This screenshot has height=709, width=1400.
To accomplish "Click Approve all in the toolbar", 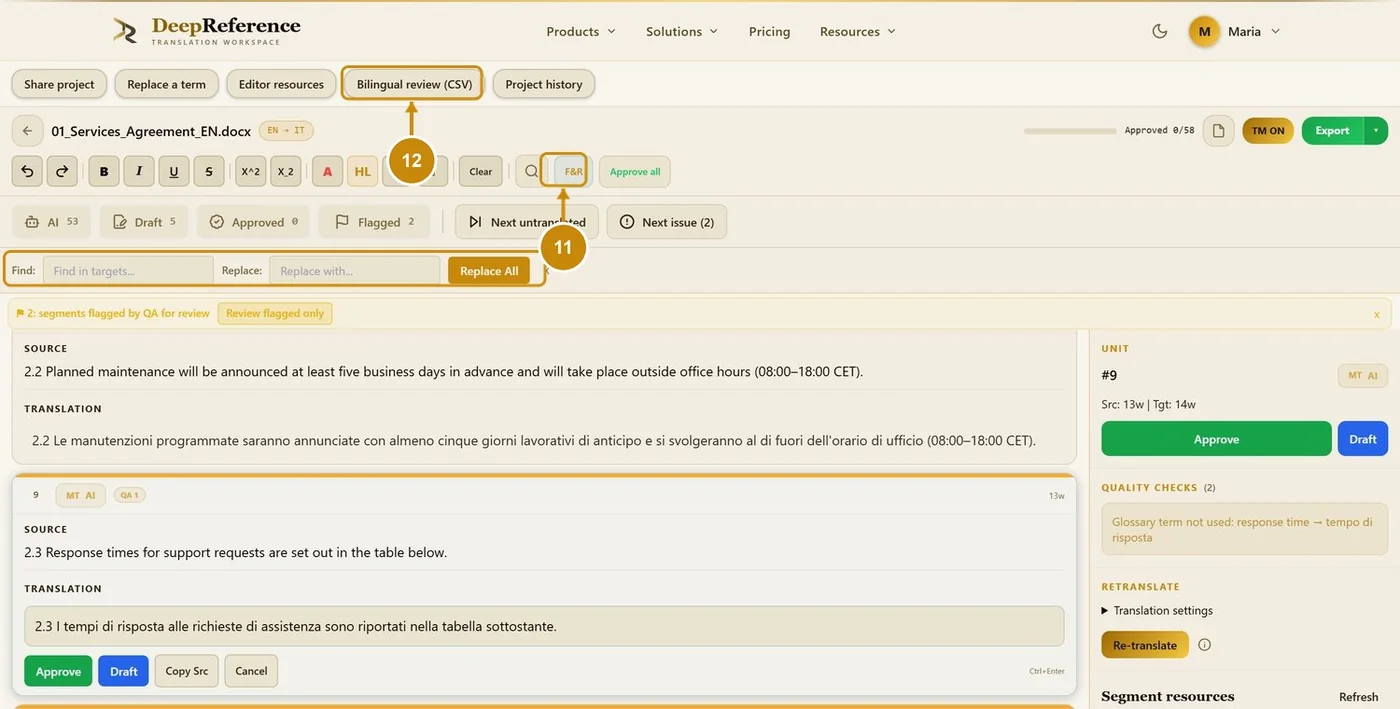I will coord(635,171).
